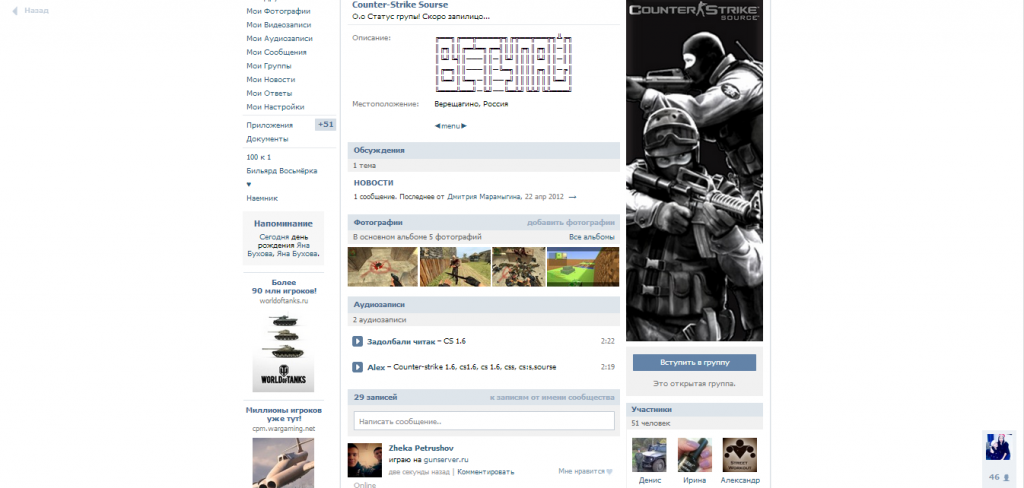This screenshot has height=488, width=1024.
Task: Open Александр's Street Workout avatar
Action: click(740, 454)
